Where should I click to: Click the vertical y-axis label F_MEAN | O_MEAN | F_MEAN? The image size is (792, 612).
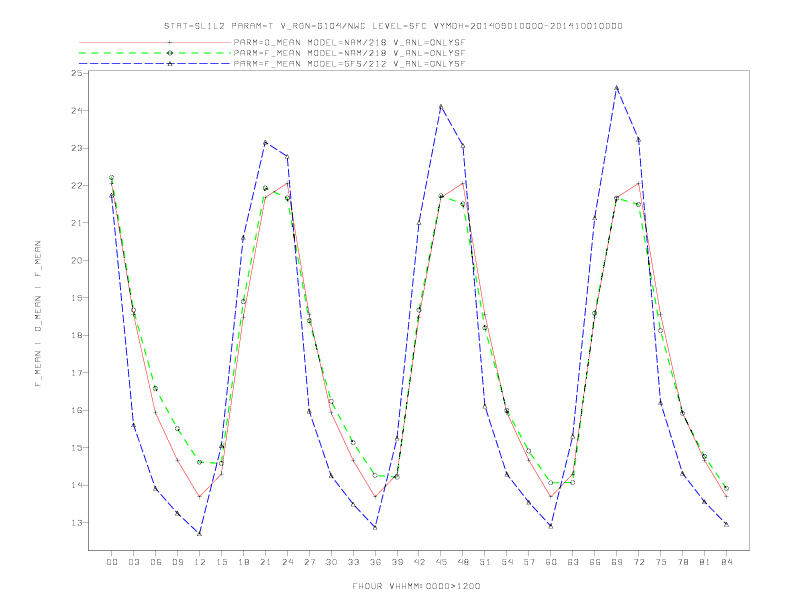38,314
